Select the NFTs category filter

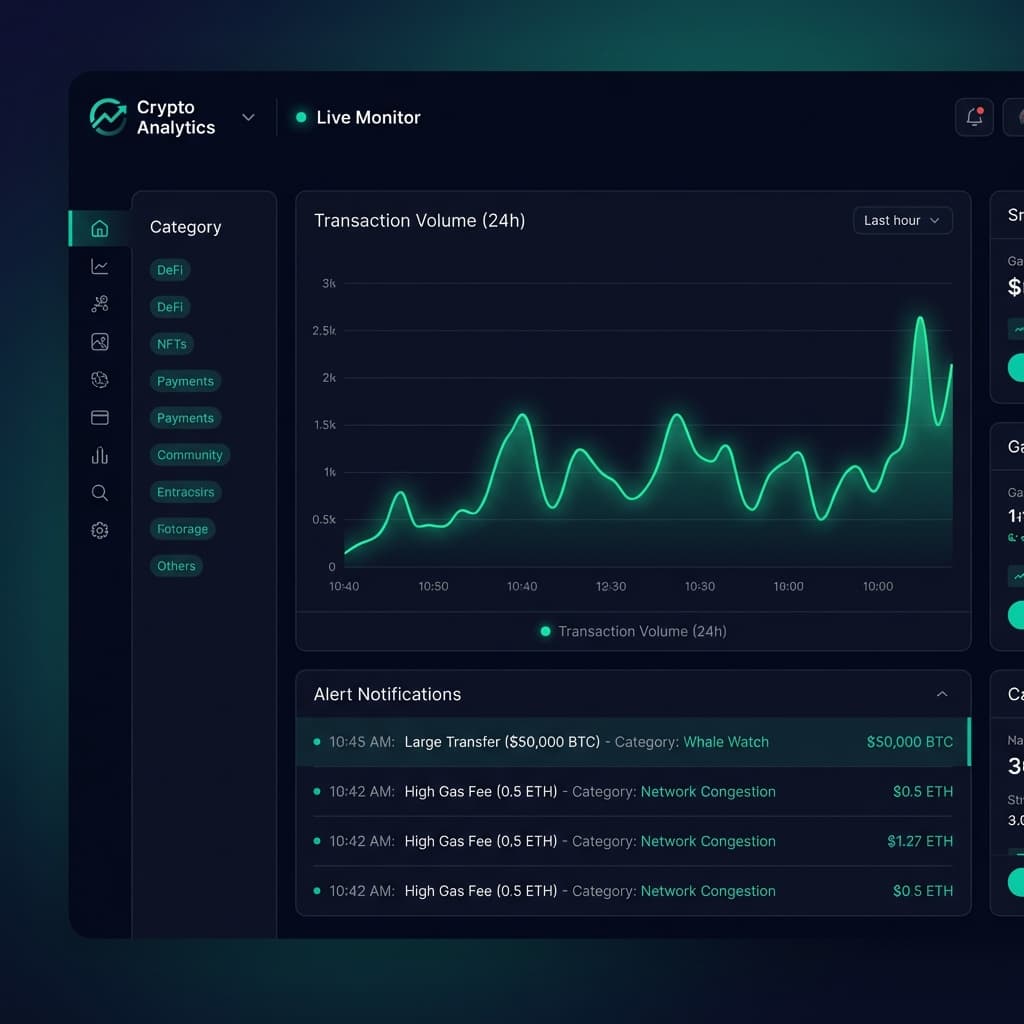coord(171,343)
